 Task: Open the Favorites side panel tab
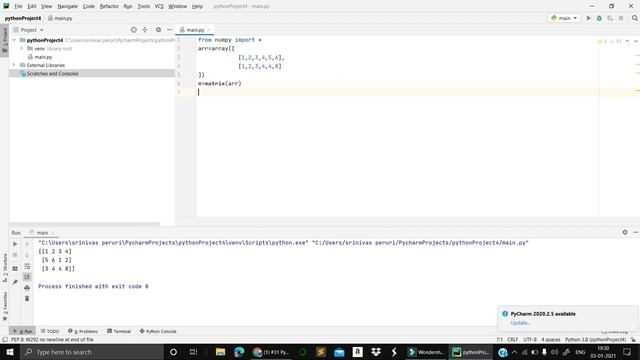tap(5, 306)
